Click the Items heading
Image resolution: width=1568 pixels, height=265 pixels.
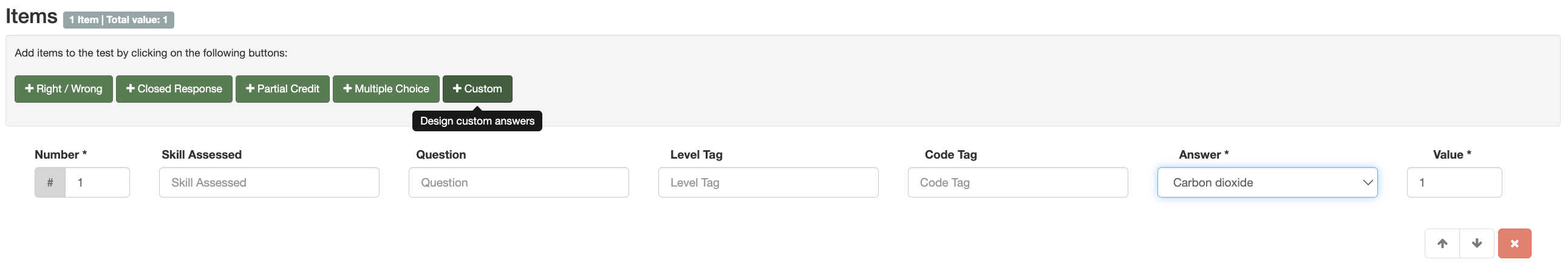tap(31, 16)
